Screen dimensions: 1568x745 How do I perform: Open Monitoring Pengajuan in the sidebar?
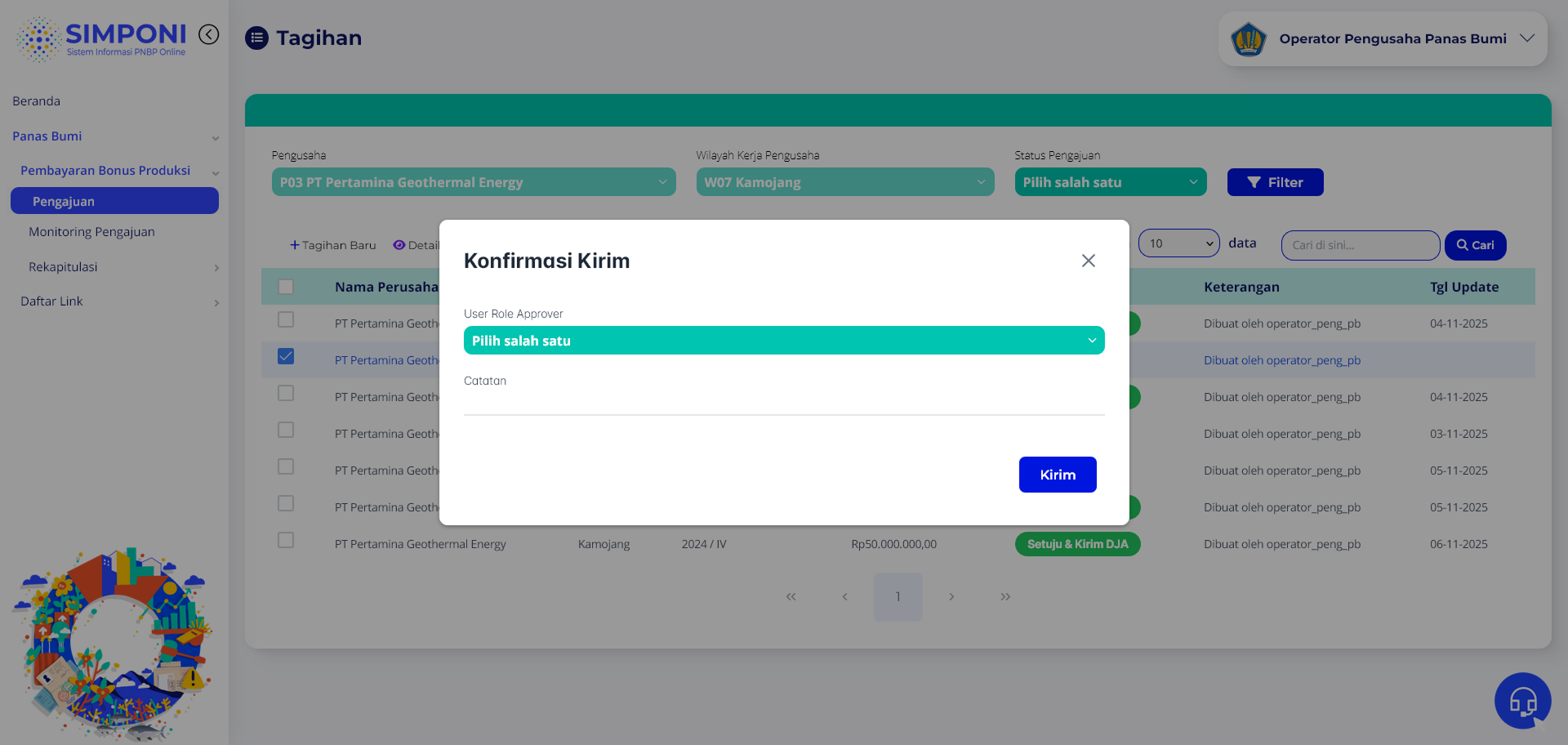coord(91,232)
